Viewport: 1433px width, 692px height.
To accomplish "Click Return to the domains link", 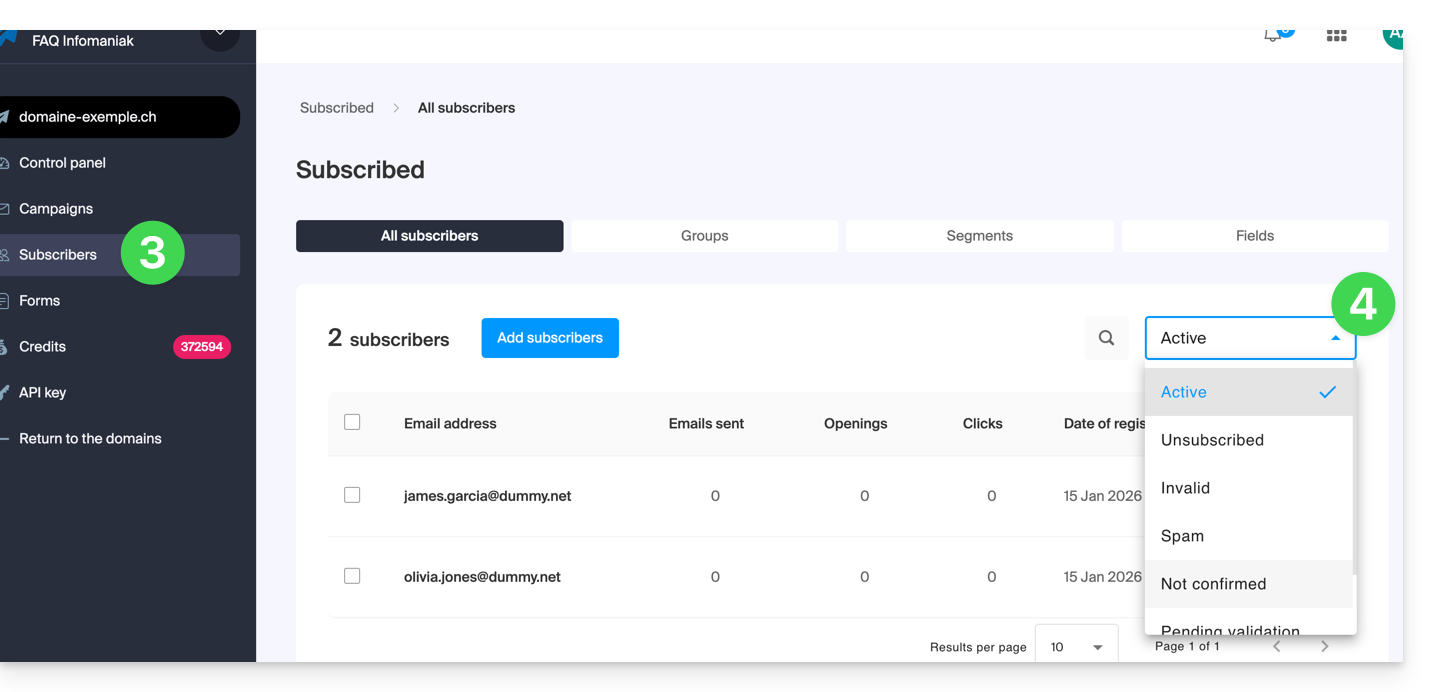I will [x=90, y=439].
